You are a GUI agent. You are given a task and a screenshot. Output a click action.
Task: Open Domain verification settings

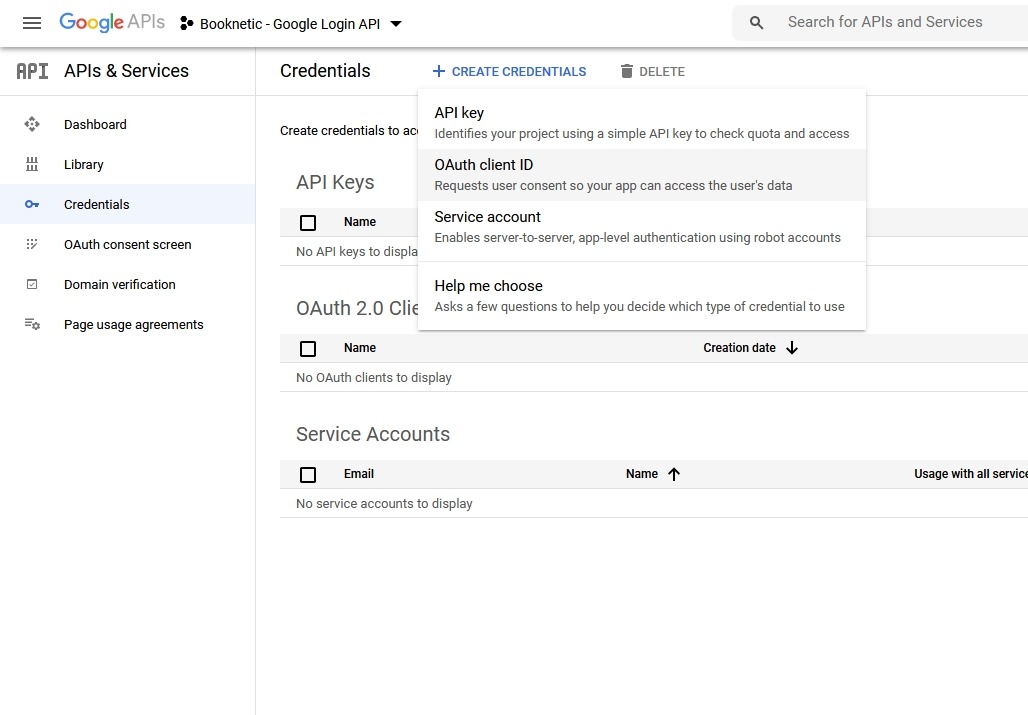119,284
